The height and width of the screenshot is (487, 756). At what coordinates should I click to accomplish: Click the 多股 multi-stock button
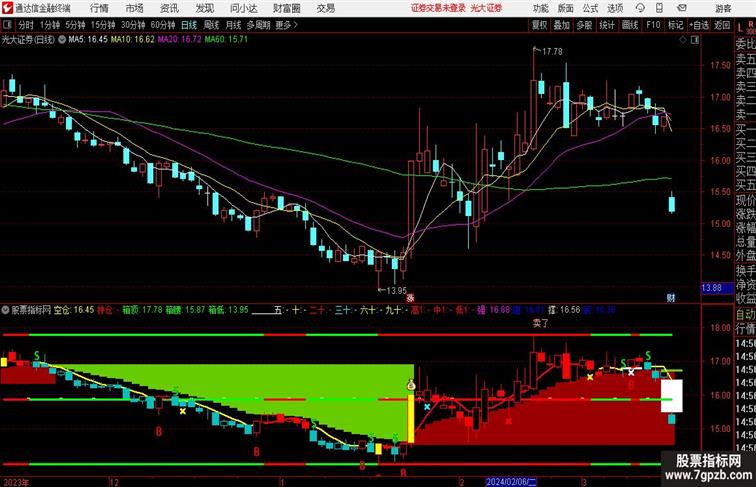tap(584, 25)
